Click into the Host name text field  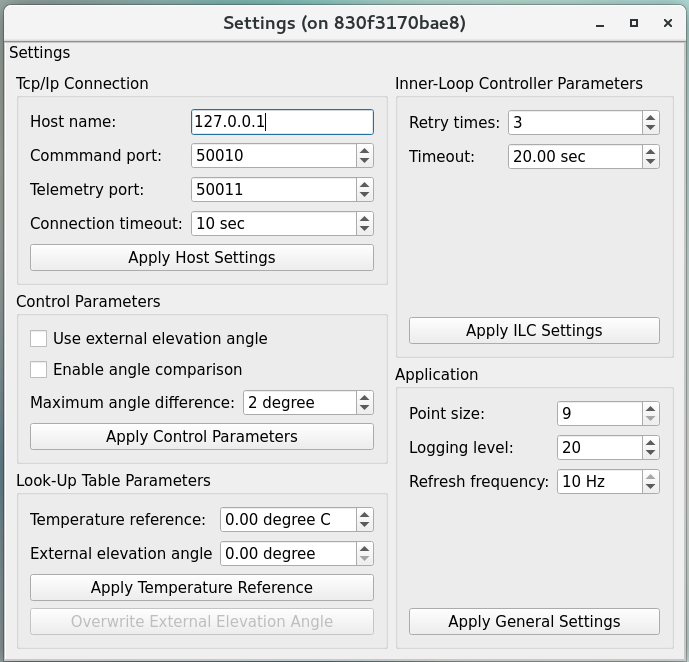282,122
